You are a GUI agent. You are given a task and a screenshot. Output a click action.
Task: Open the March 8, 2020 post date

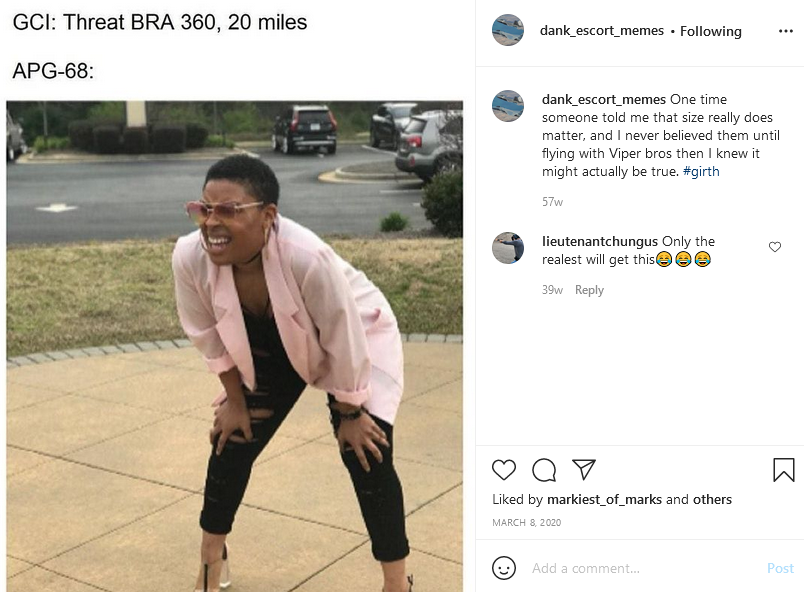(x=527, y=522)
